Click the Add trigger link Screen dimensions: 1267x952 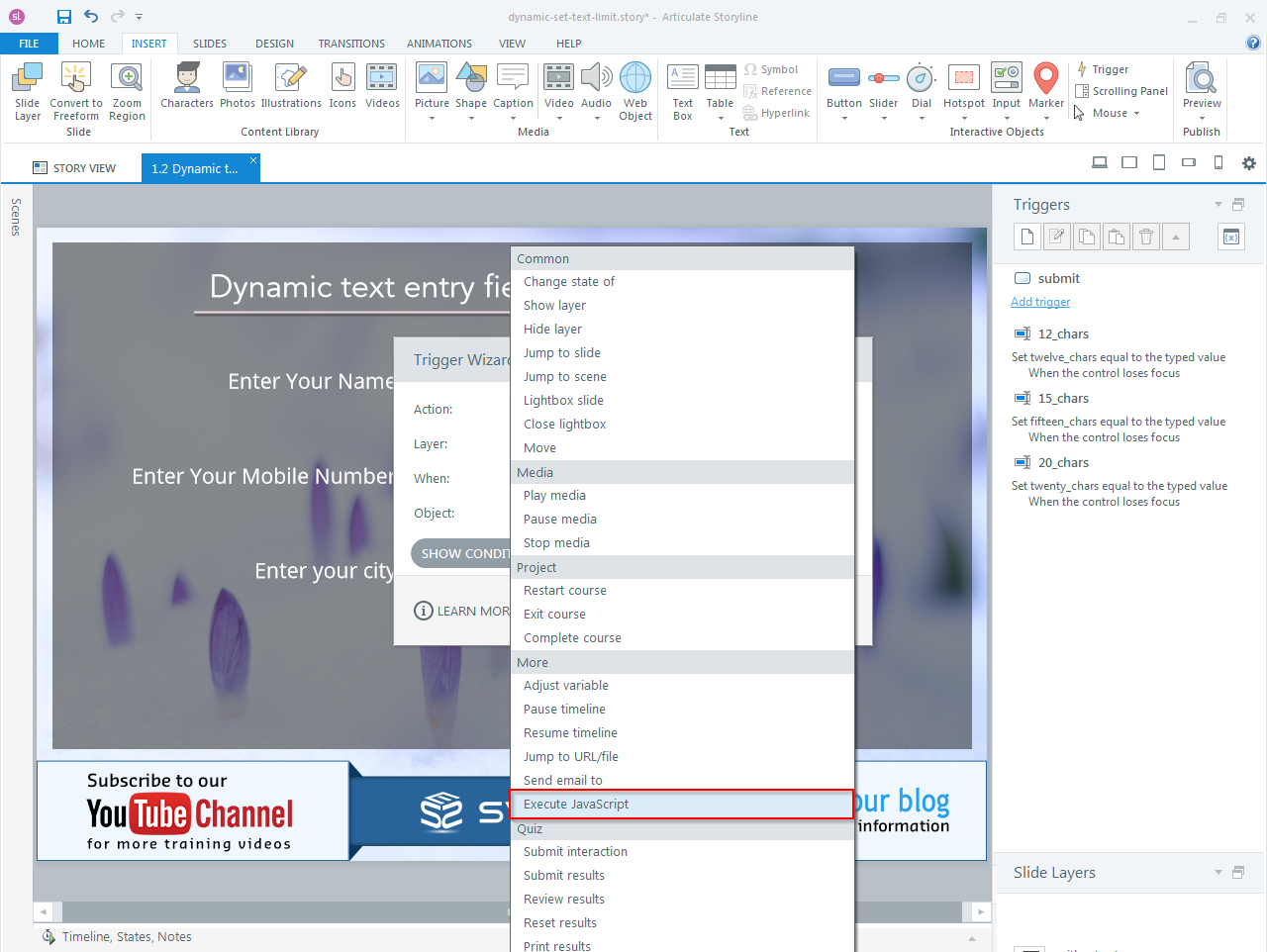(x=1040, y=302)
